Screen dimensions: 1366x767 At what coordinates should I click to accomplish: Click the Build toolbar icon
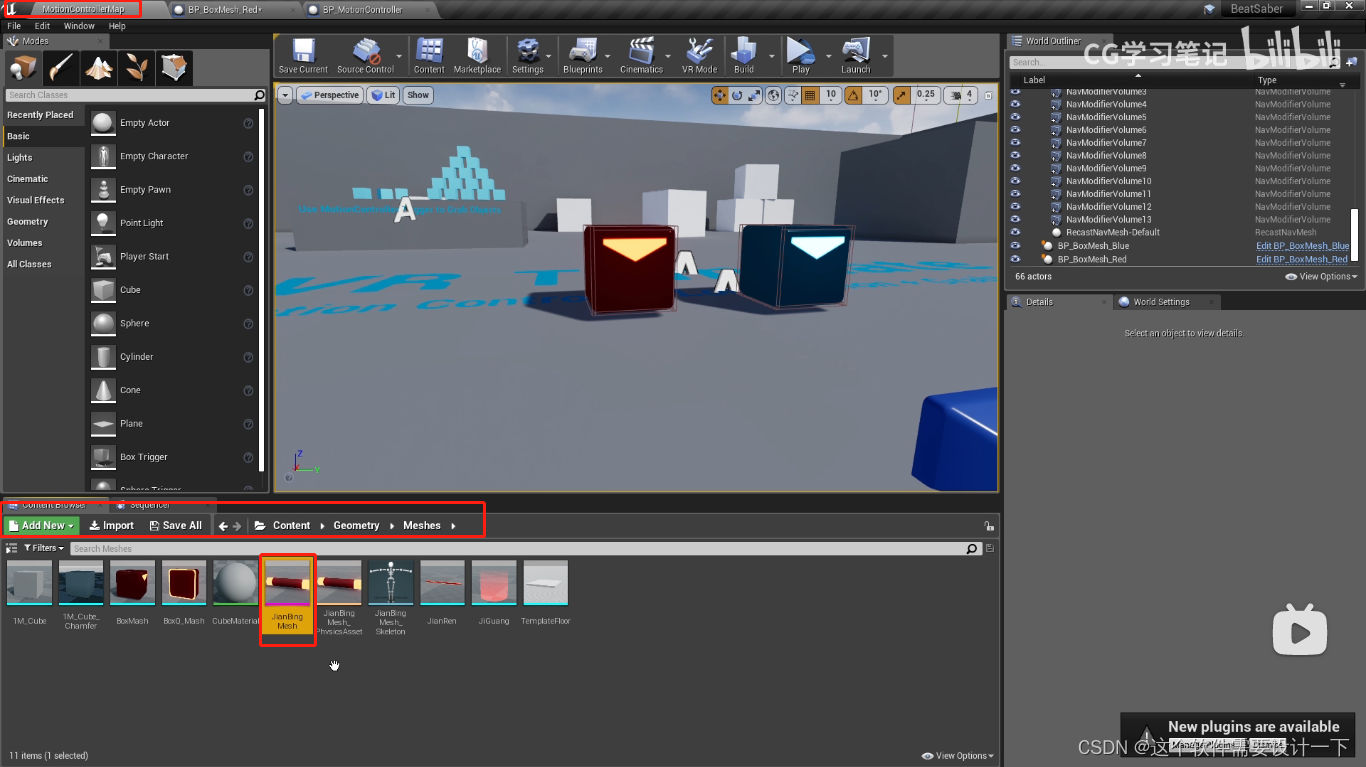(744, 56)
